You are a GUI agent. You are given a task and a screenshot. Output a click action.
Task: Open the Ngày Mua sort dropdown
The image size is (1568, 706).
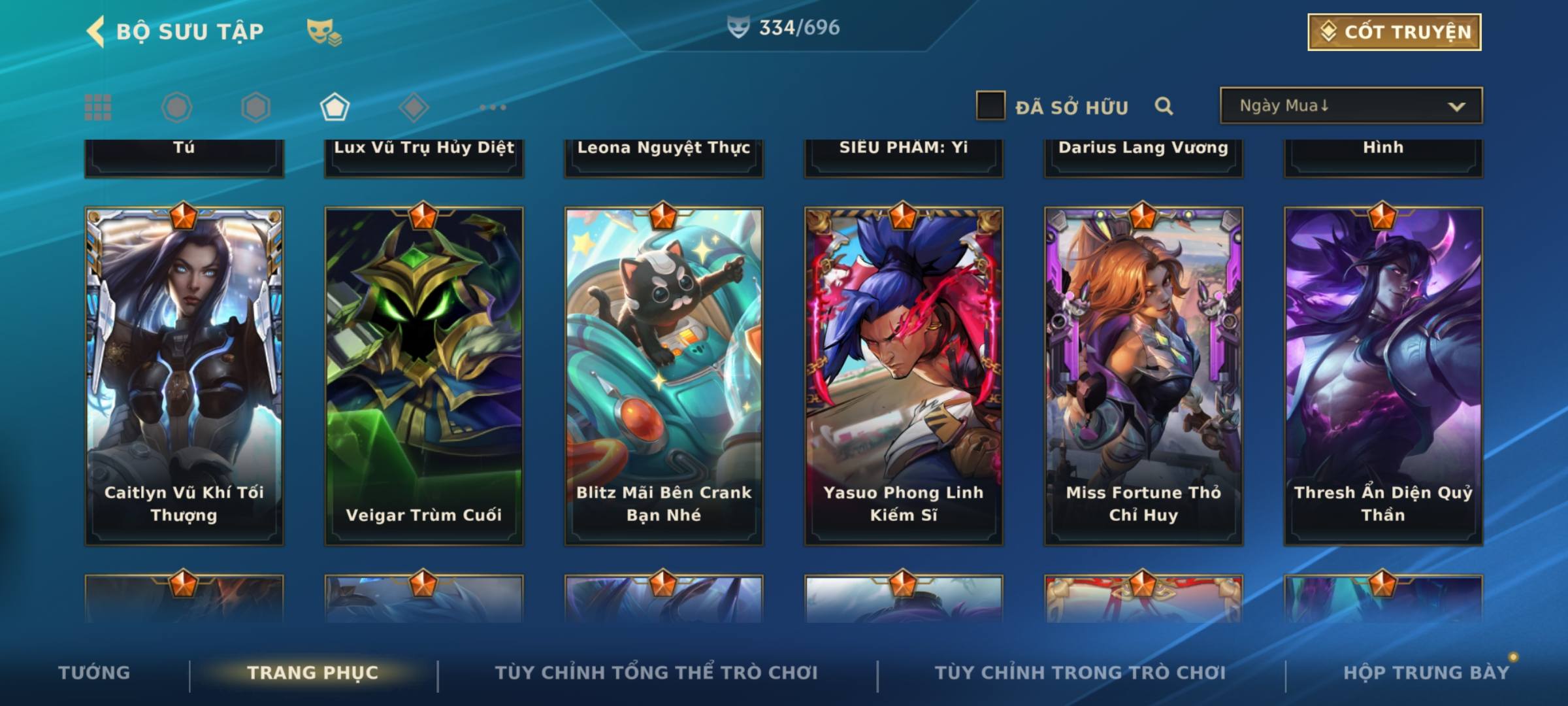click(1351, 105)
